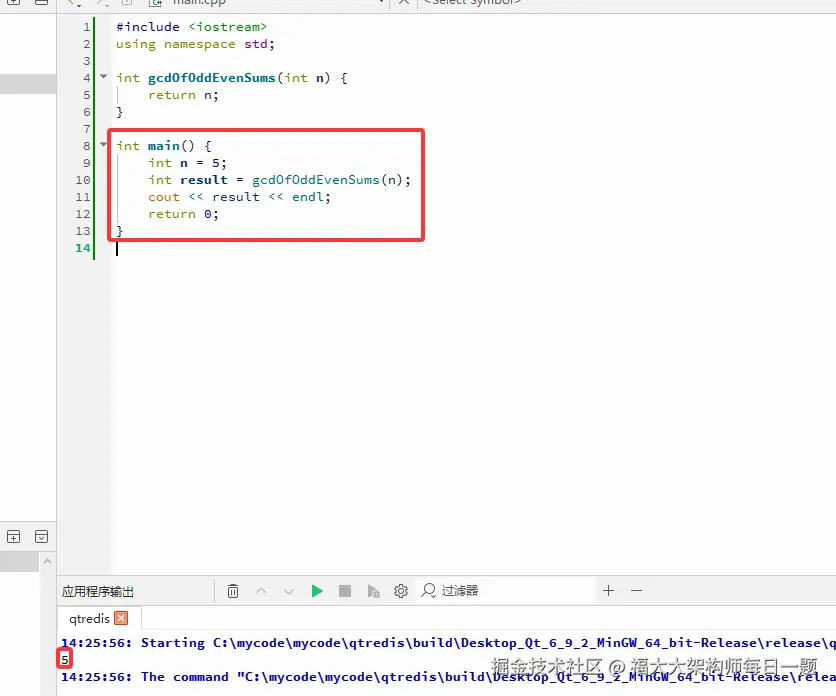This screenshot has height=696, width=836.
Task: Click 'cout' on line 11
Action: (164, 197)
